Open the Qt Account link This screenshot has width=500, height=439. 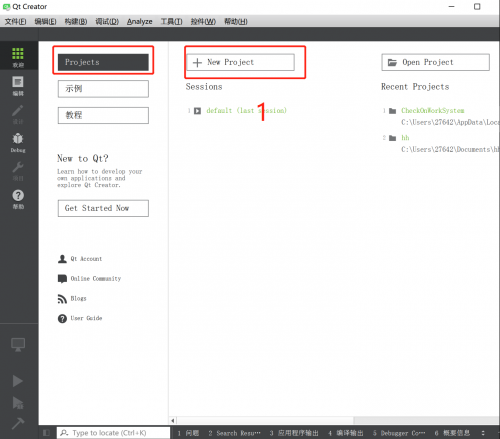86,259
